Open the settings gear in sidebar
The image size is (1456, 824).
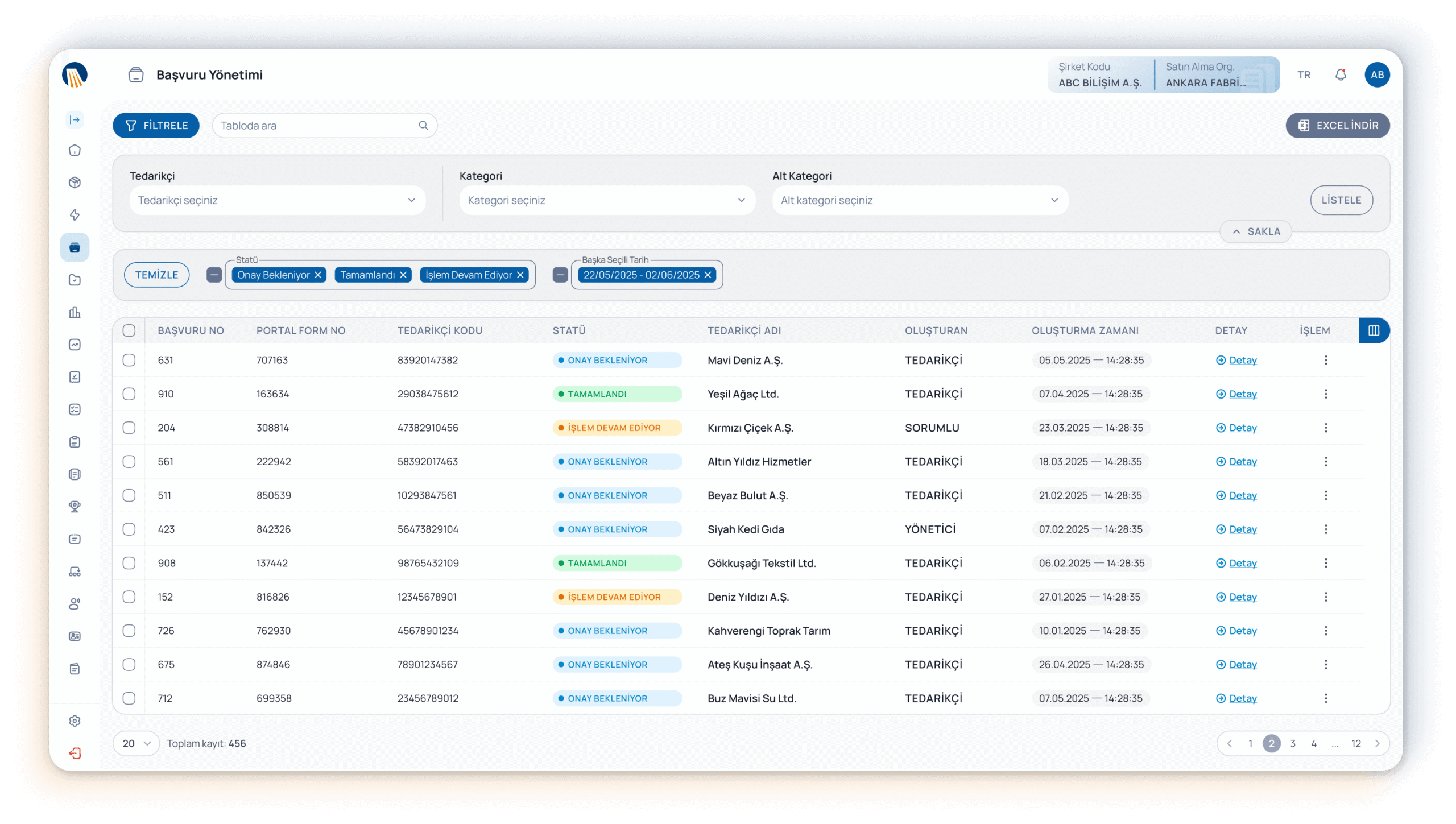[75, 721]
